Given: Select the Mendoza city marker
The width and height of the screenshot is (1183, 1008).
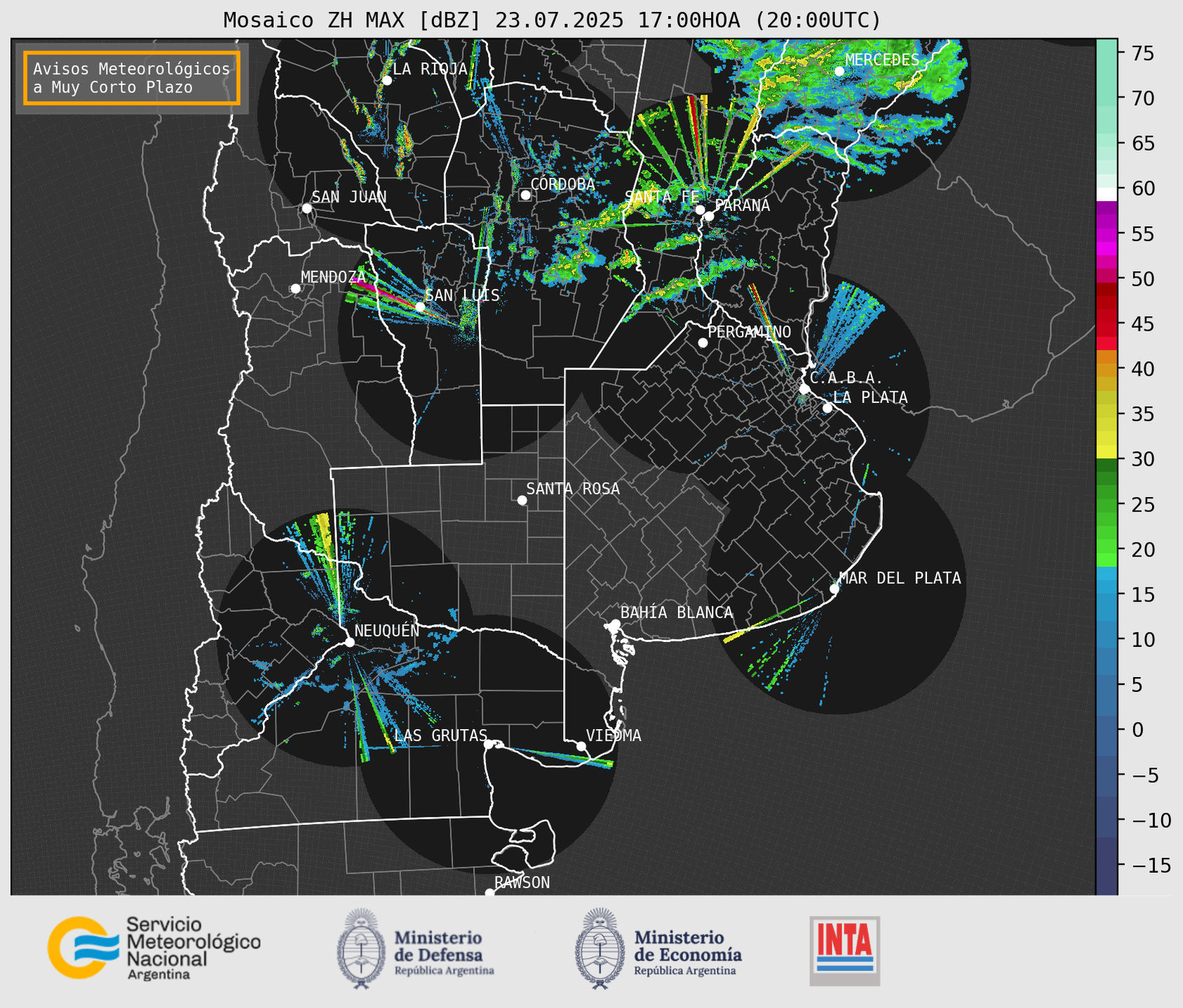Looking at the screenshot, I should [x=295, y=289].
